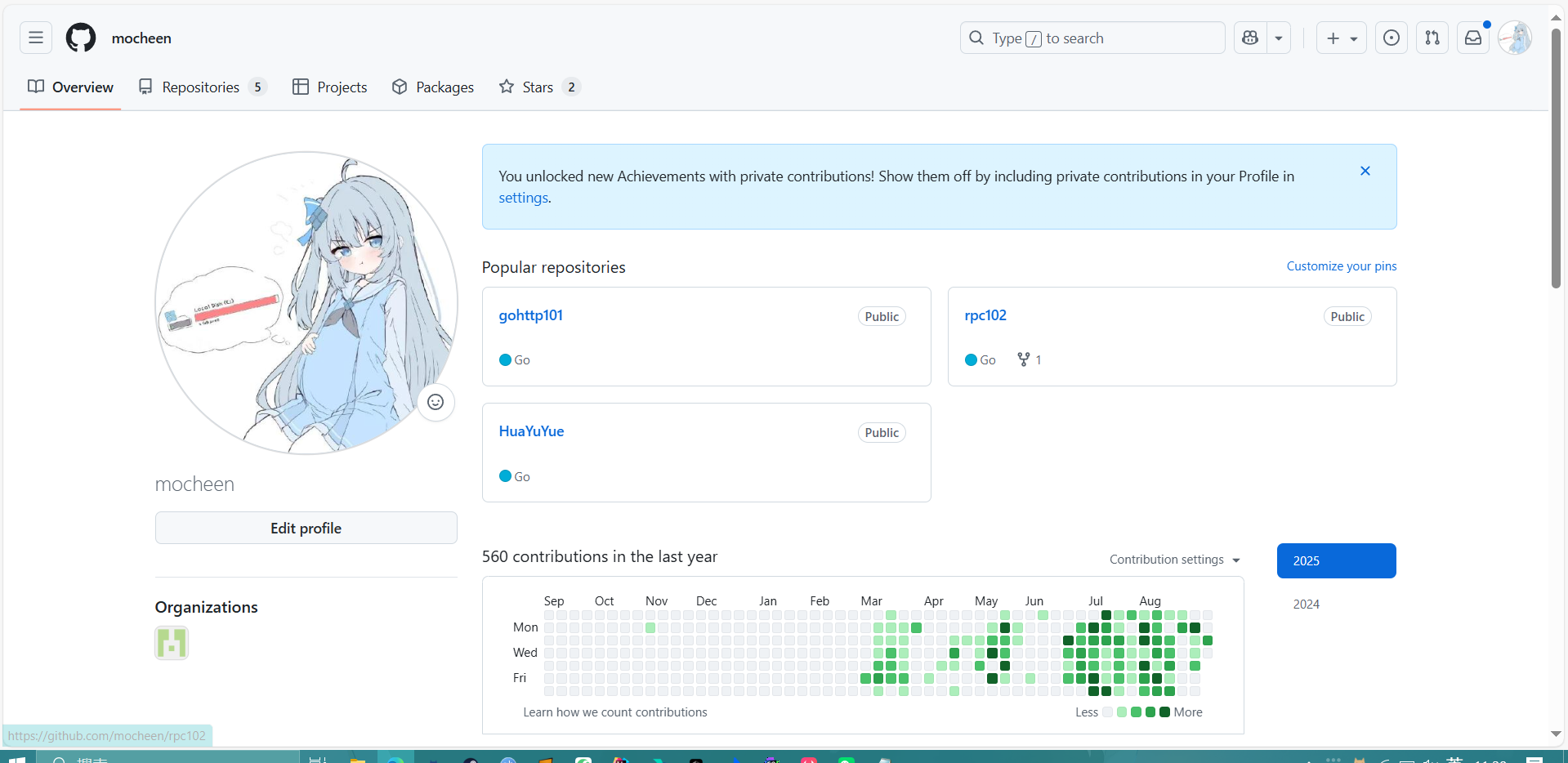The image size is (1568, 763).
Task: Open the Copilot chat icon
Action: [x=1250, y=38]
